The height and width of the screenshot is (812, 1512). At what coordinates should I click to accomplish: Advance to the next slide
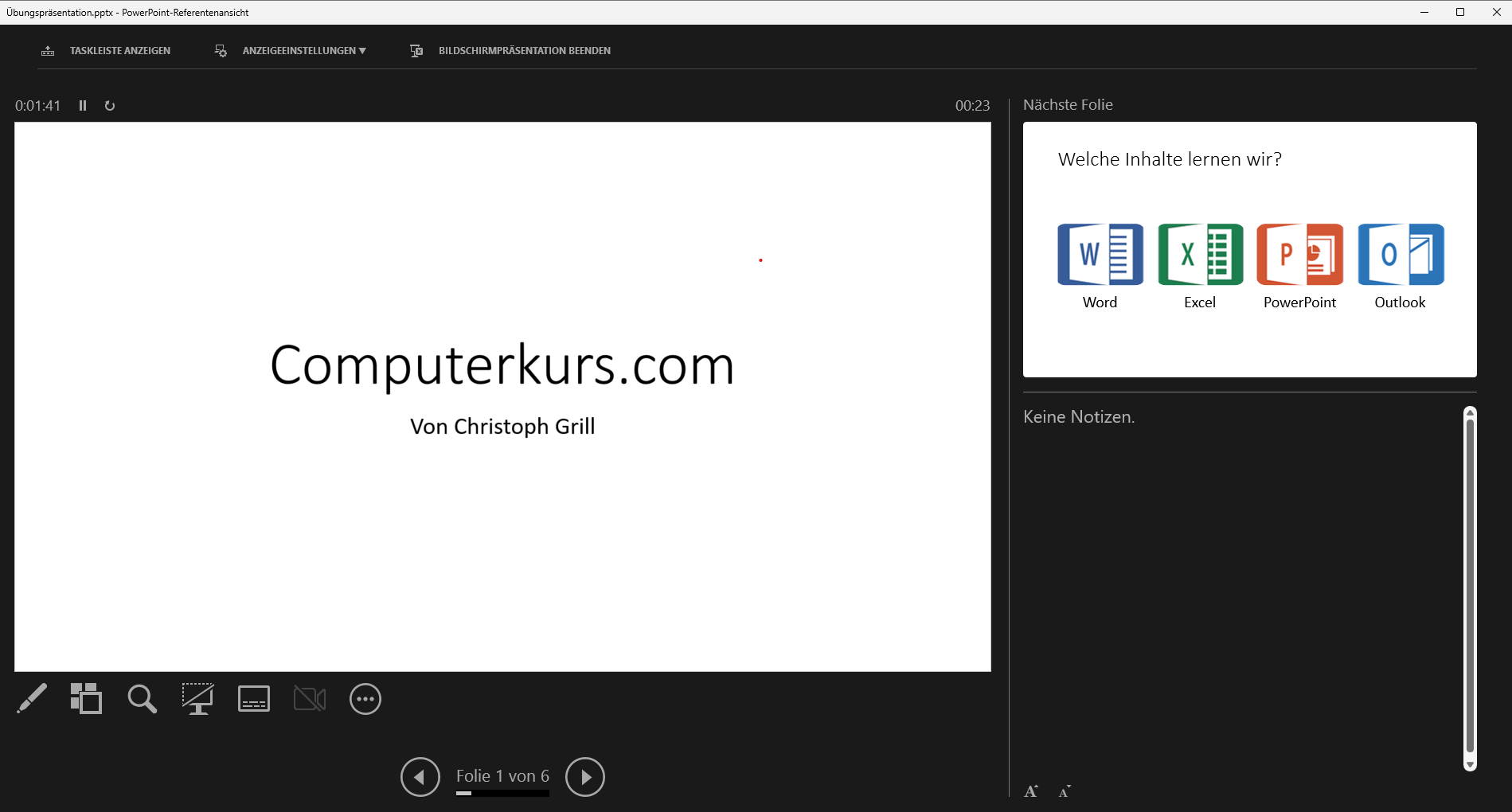tap(585, 777)
